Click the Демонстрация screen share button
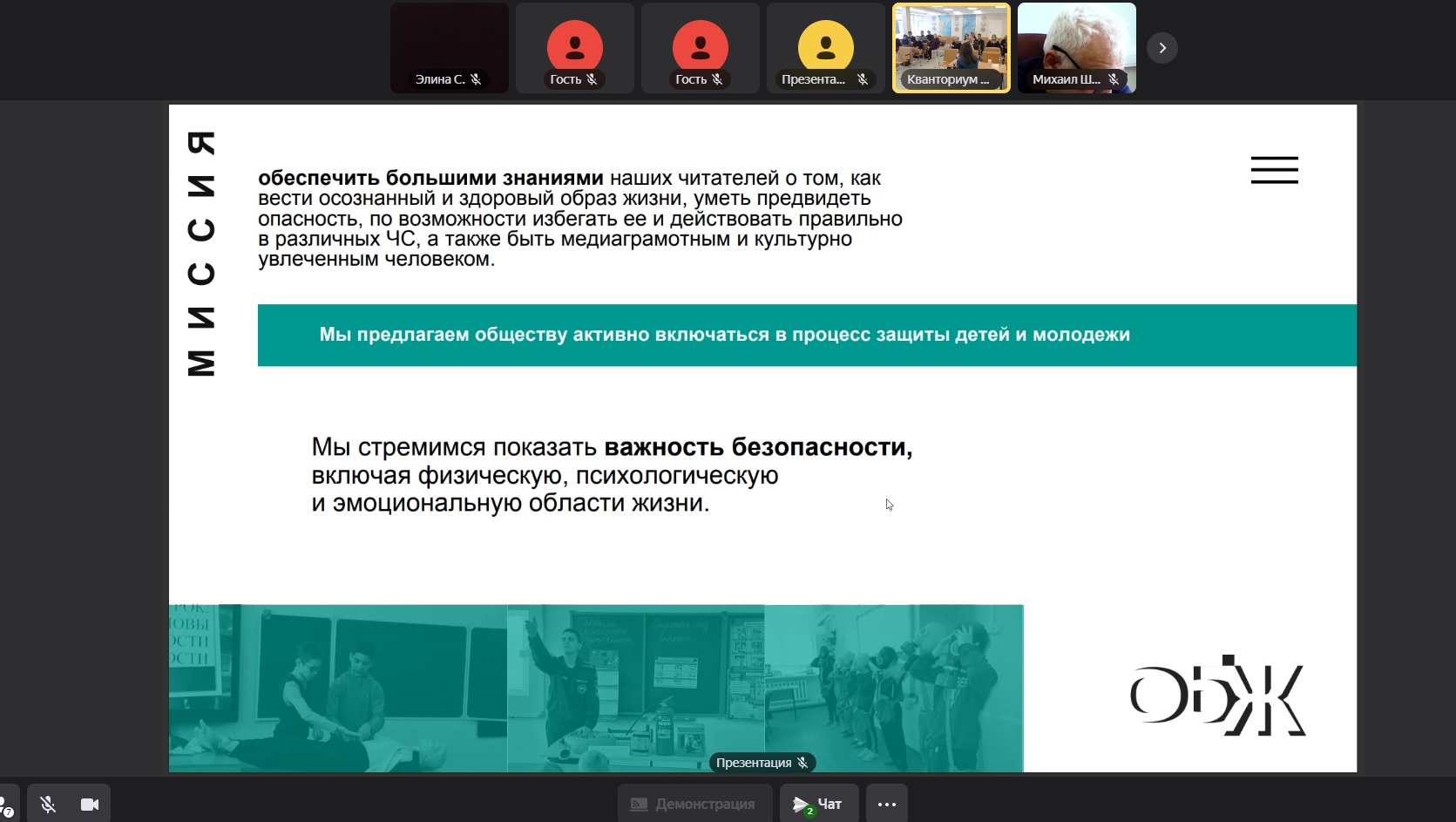Image resolution: width=1456 pixels, height=822 pixels. point(694,804)
